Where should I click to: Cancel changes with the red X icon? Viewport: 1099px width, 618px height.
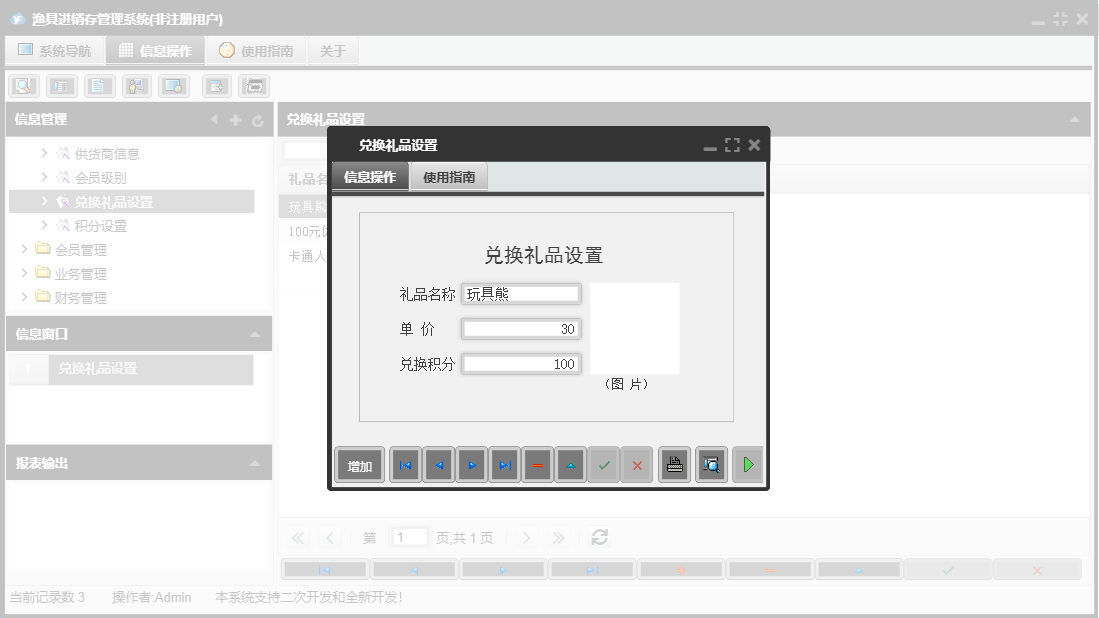tap(637, 464)
